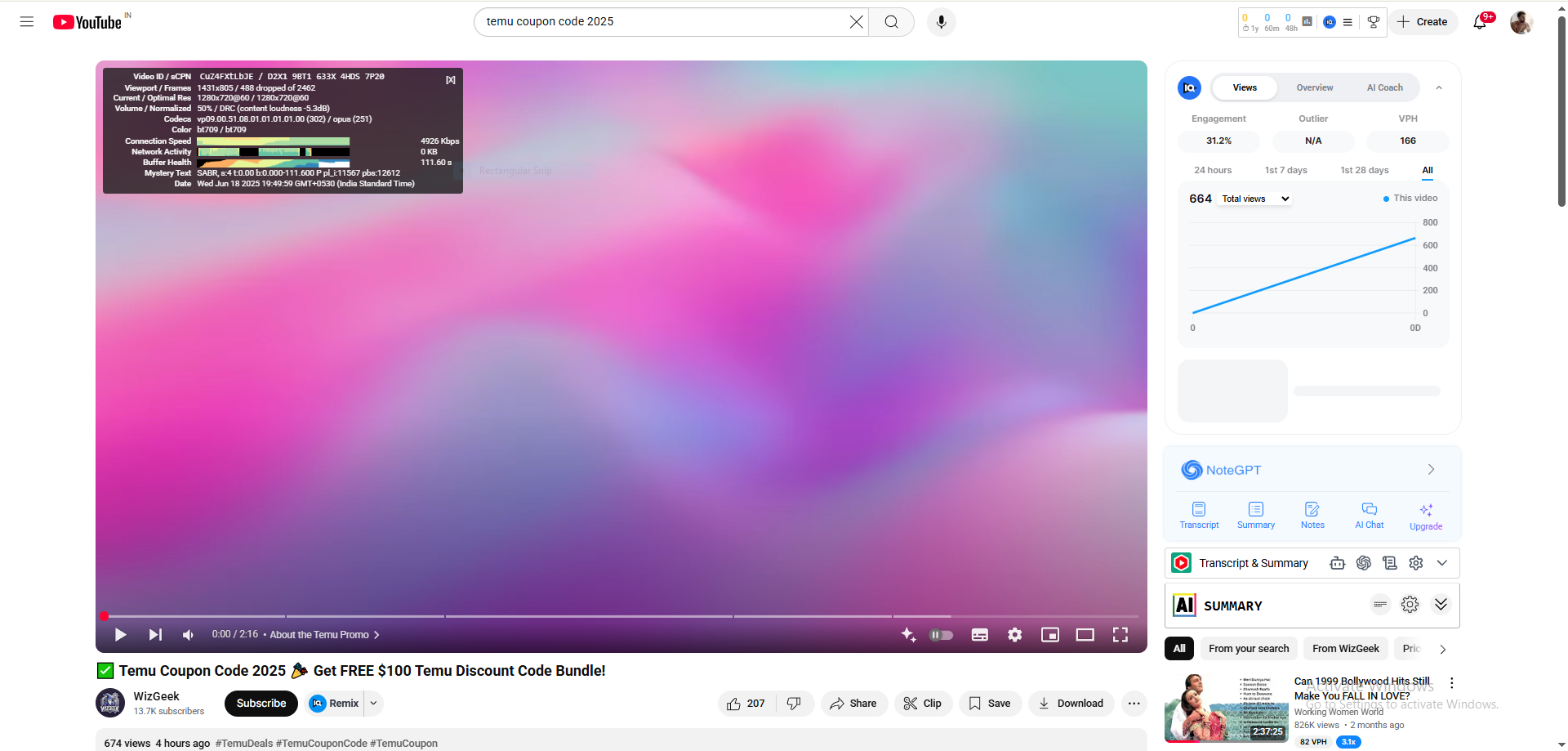Toggle subtitles/closed captions
The width and height of the screenshot is (1568, 751).
pos(980,635)
